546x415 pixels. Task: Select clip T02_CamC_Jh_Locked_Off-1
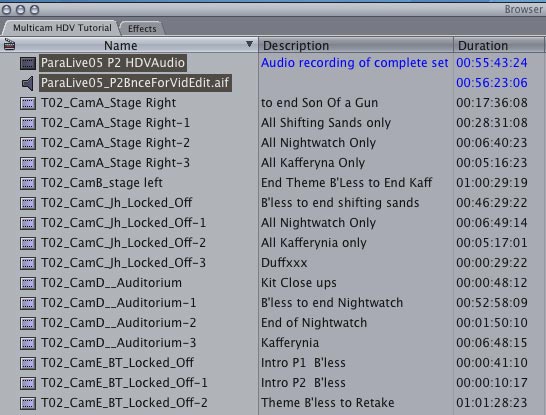pyautogui.click(x=123, y=223)
